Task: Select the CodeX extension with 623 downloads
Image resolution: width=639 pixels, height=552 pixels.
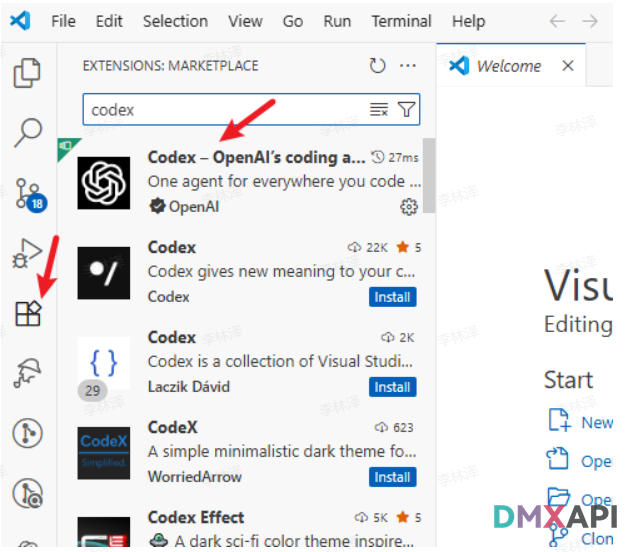Action: [x=245, y=452]
